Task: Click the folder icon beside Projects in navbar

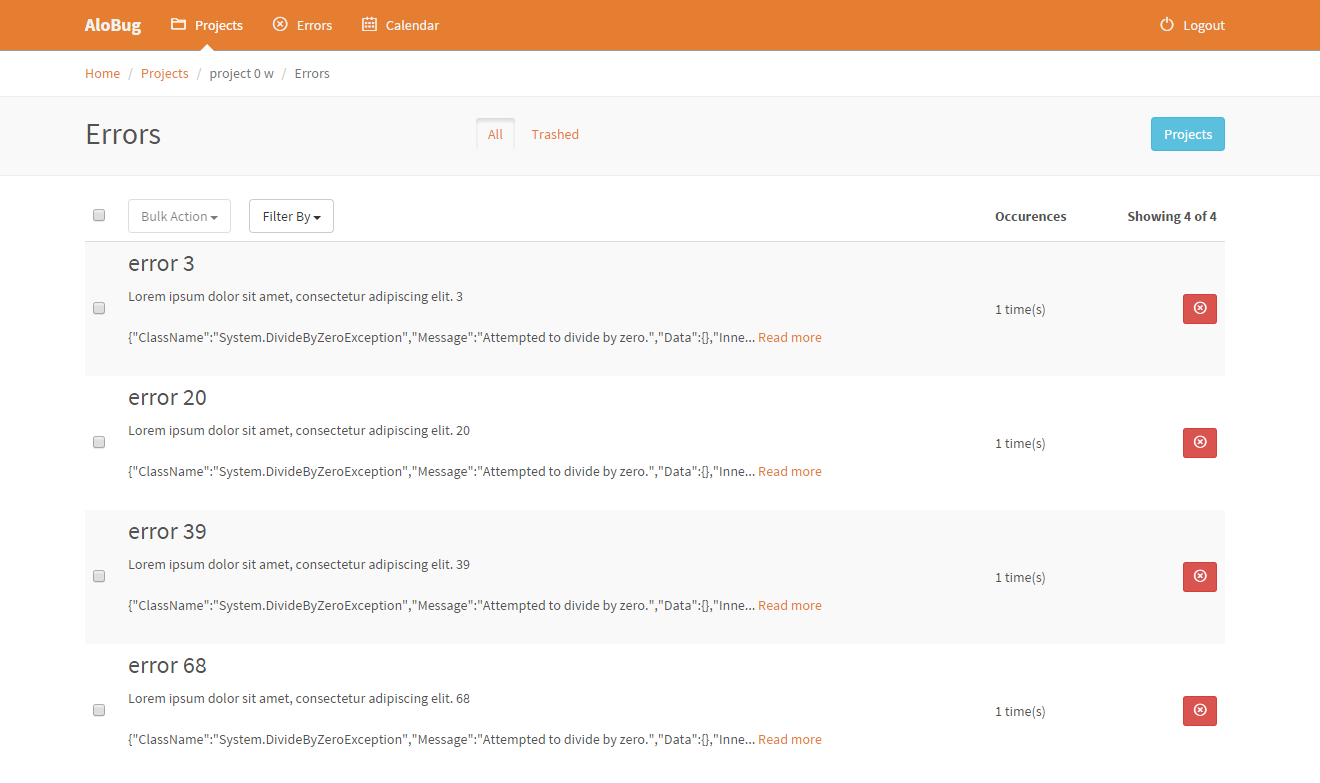Action: point(179,24)
